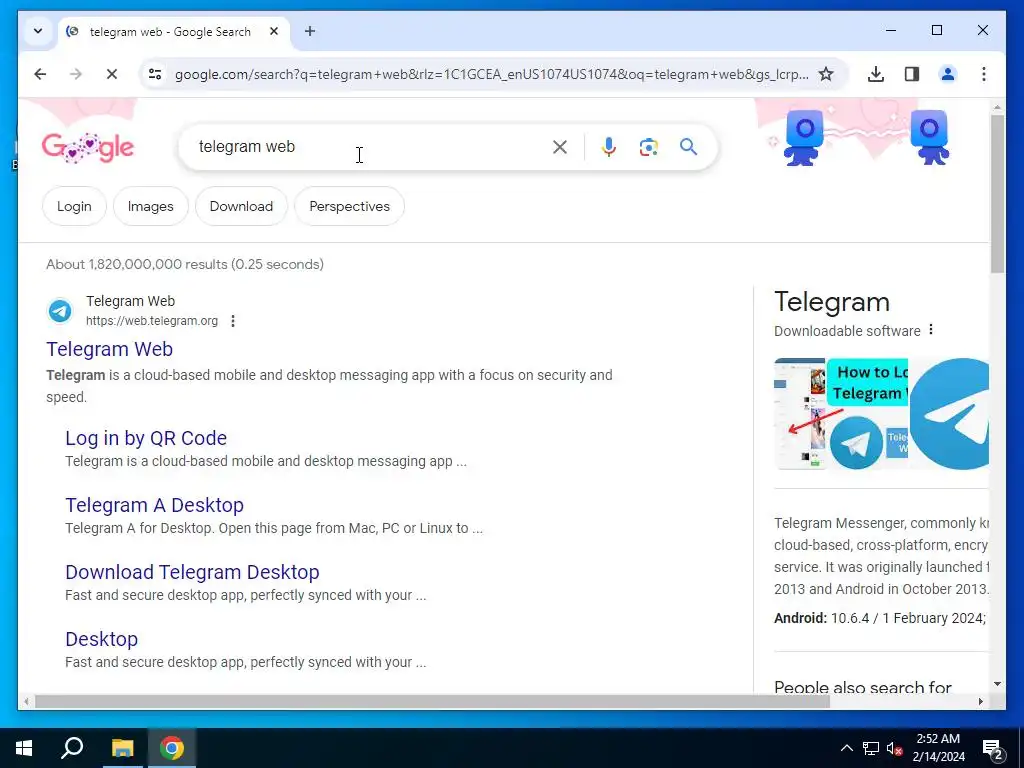
Task: Open Download Telegram Desktop link
Action: click(193, 572)
